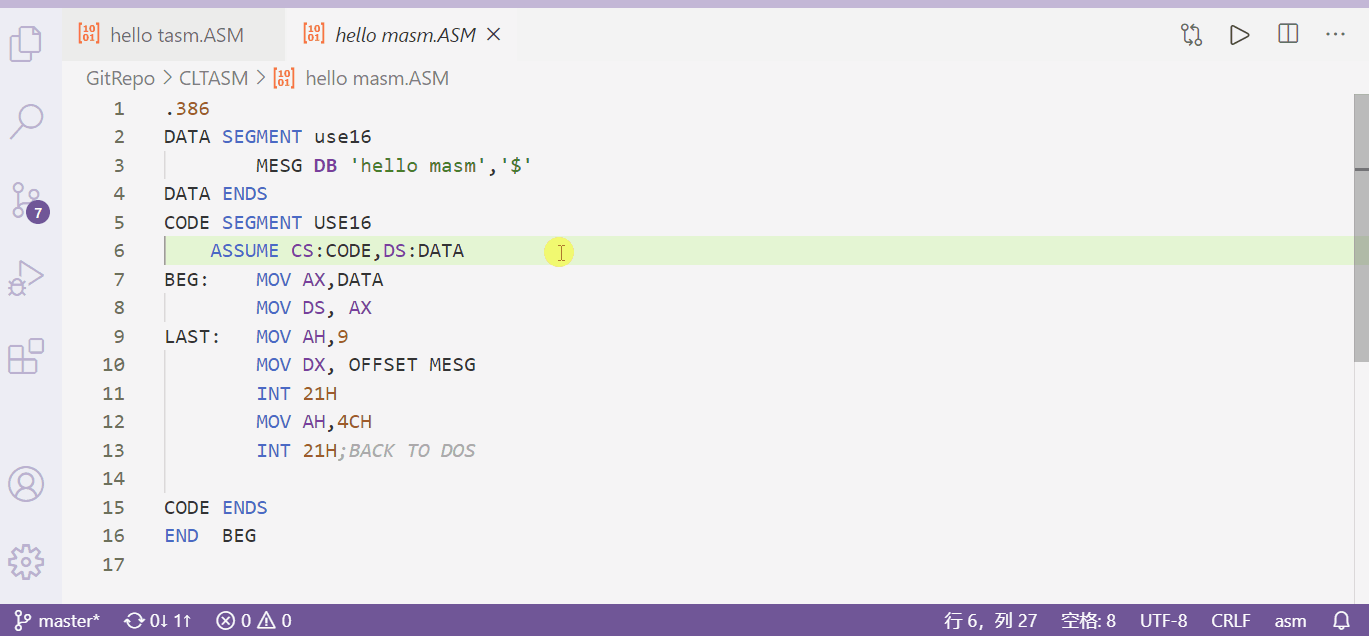
Task: Open the GitRepo breadcrumb menu
Action: point(120,77)
